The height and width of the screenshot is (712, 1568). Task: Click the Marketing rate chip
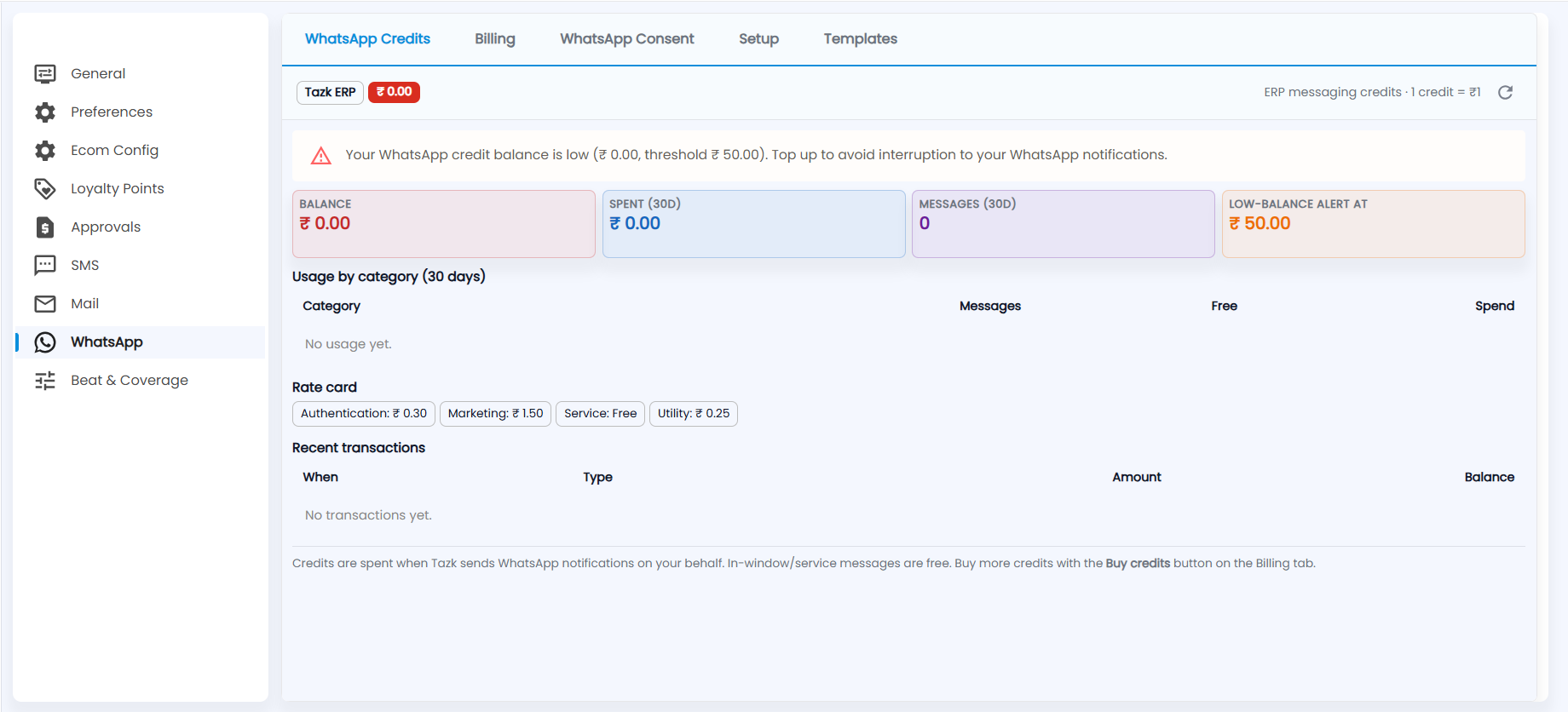496,414
